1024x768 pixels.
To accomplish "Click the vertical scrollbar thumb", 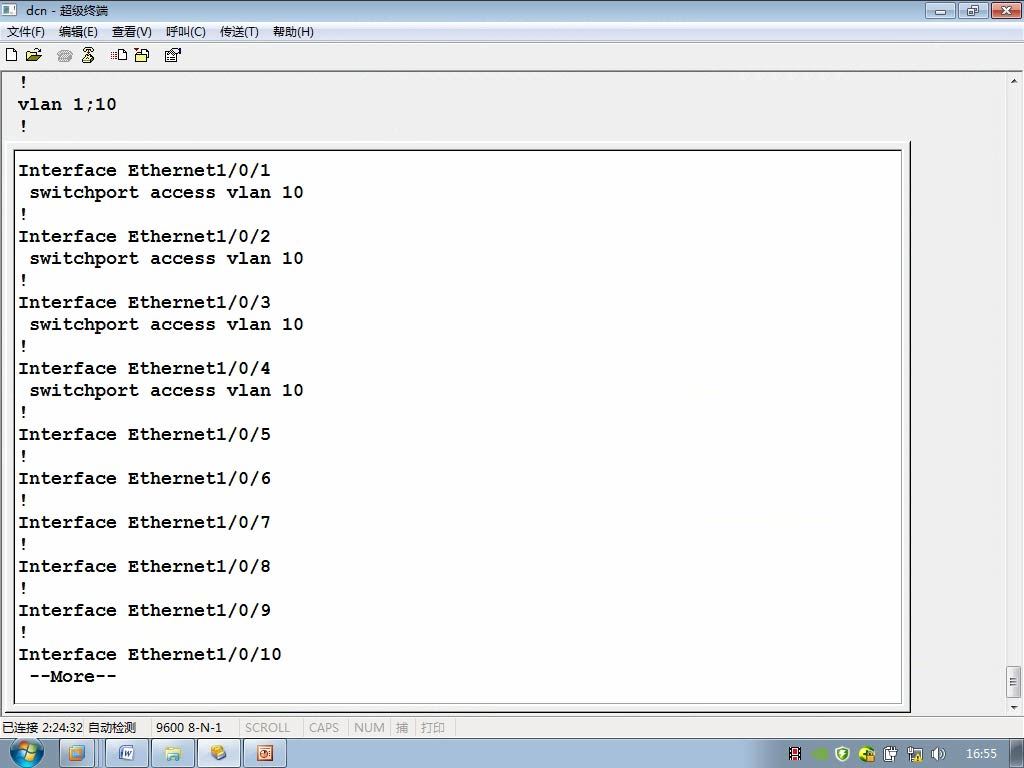I will click(1014, 682).
